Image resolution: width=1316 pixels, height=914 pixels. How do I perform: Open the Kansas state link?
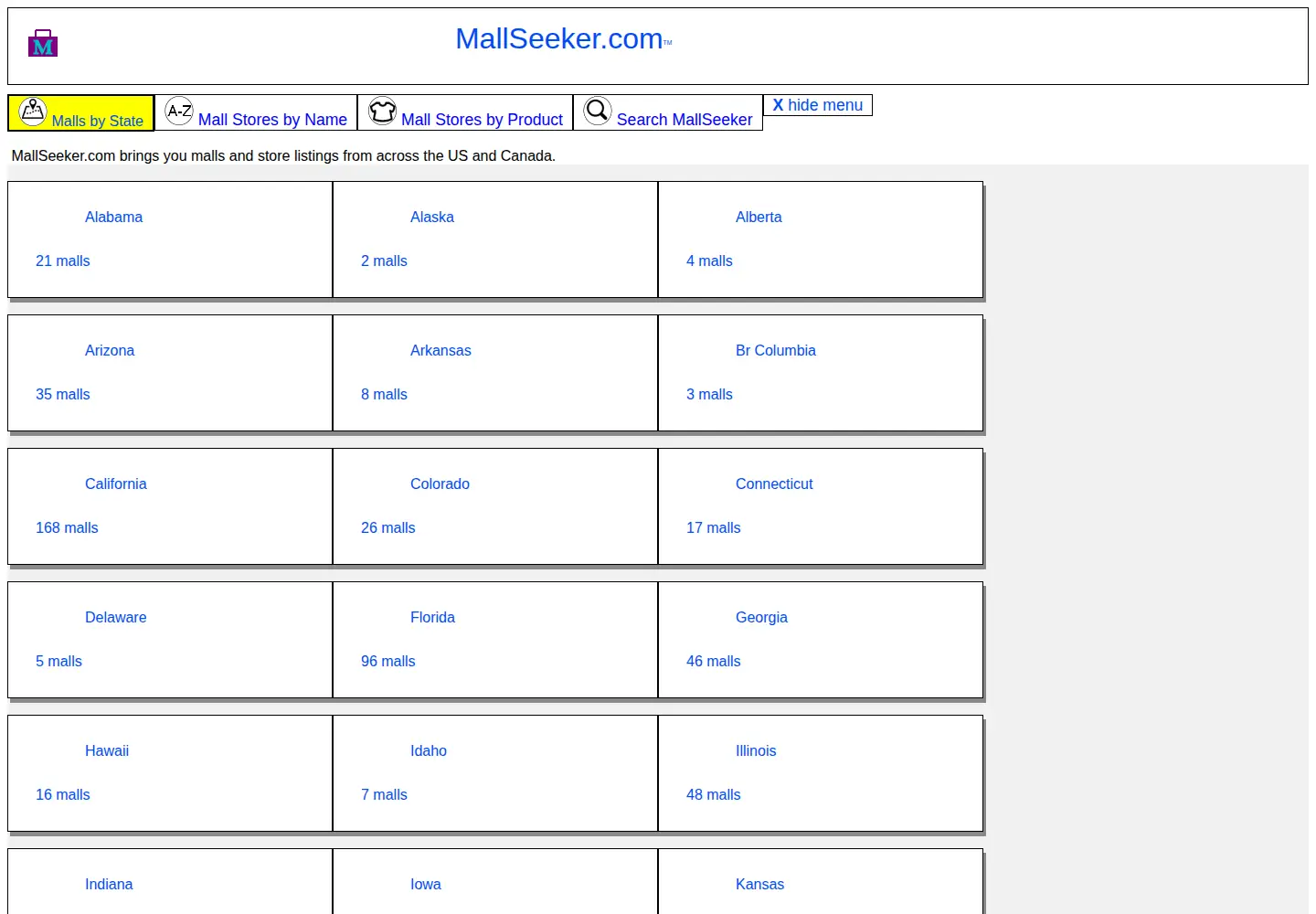coord(759,884)
